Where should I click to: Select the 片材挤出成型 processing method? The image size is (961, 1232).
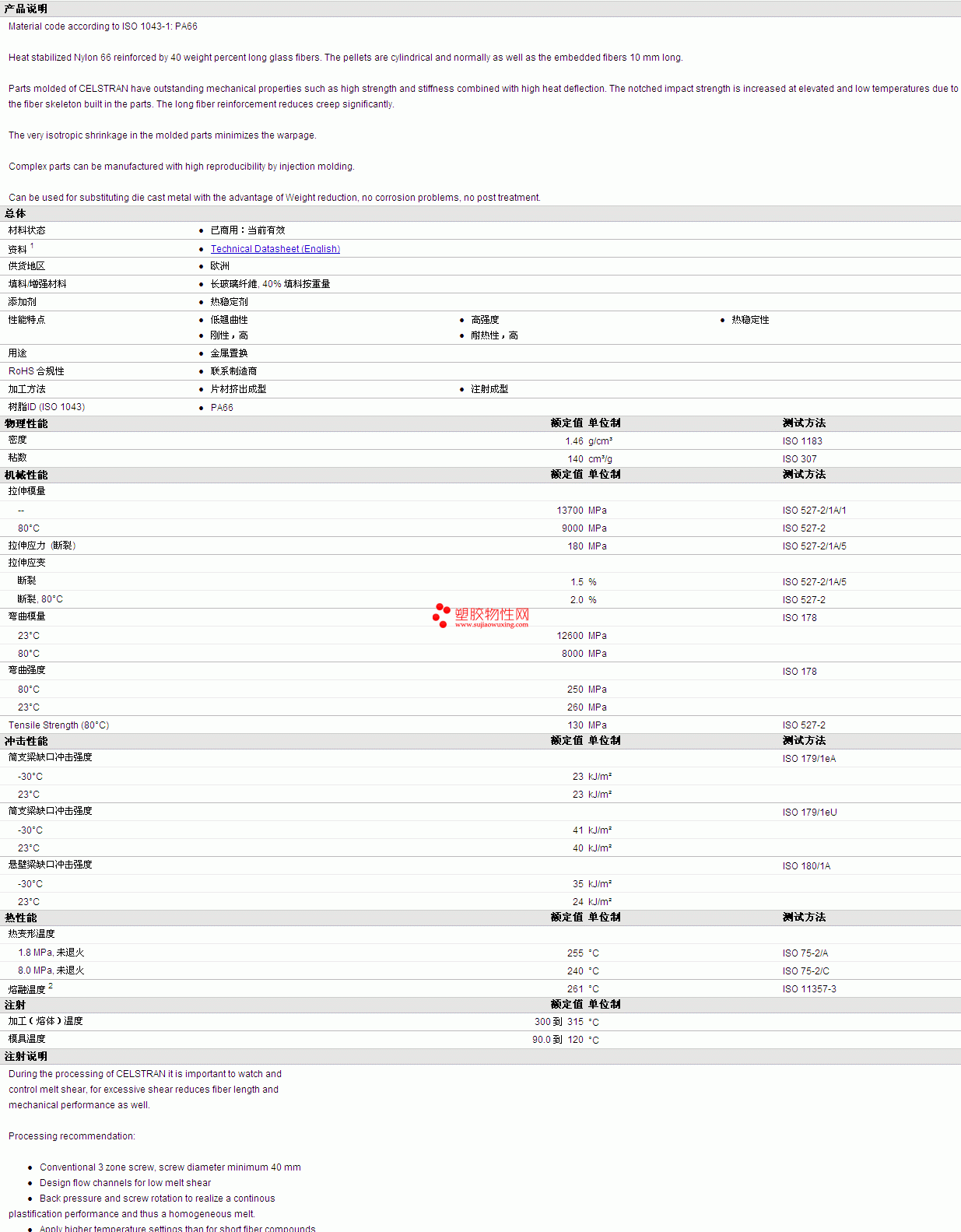click(x=239, y=389)
